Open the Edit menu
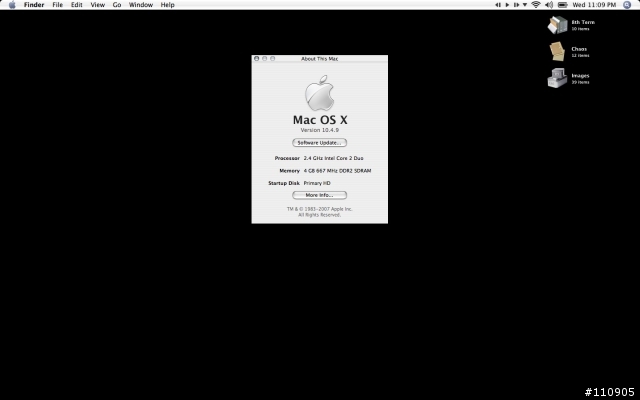The height and width of the screenshot is (400, 640). click(x=77, y=5)
